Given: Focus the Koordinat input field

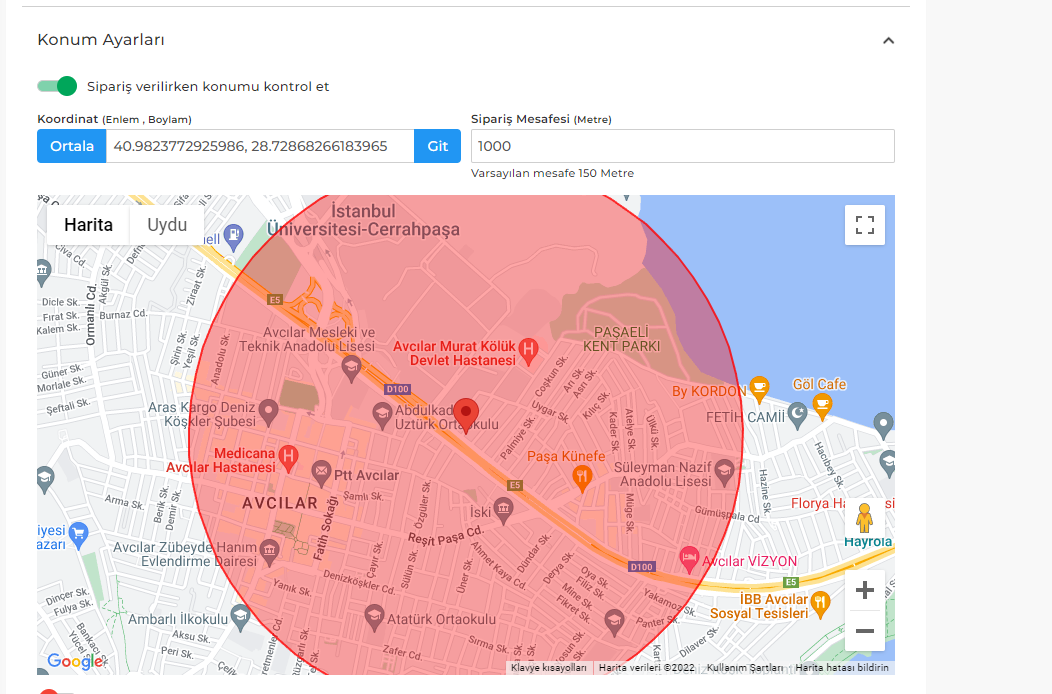Looking at the screenshot, I should [x=260, y=146].
